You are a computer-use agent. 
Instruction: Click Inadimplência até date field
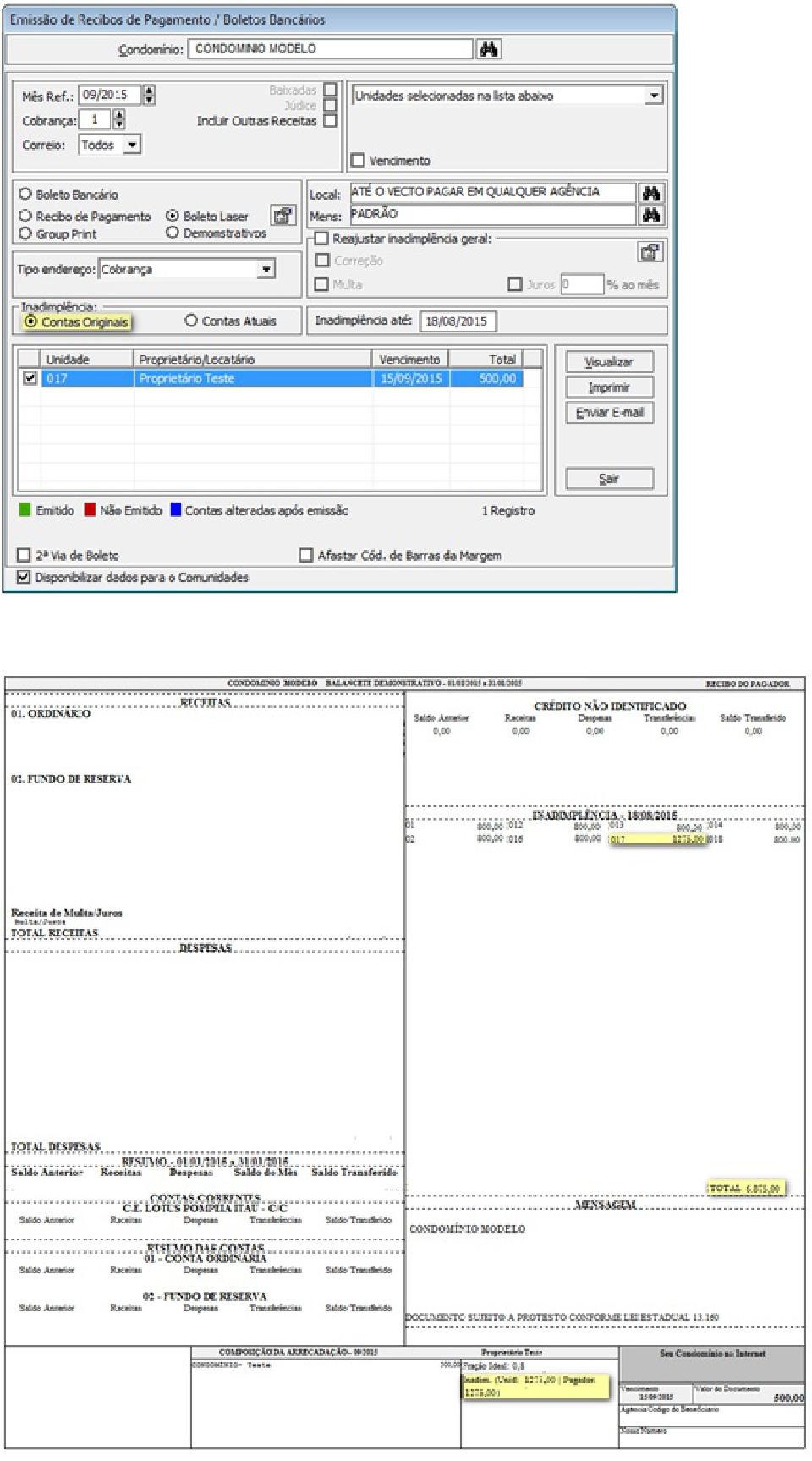tap(458, 321)
